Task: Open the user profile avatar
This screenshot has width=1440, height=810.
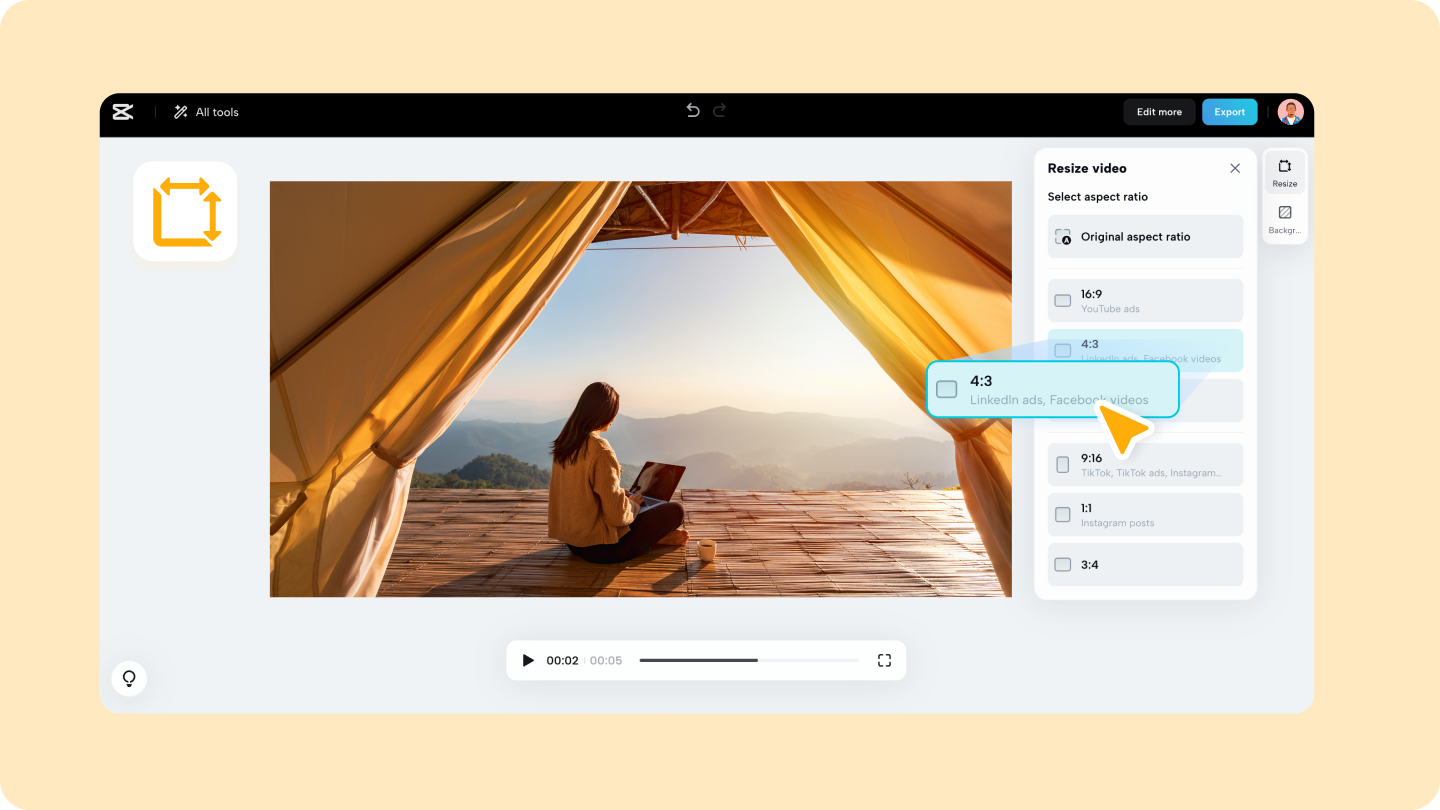Action: 1291,112
